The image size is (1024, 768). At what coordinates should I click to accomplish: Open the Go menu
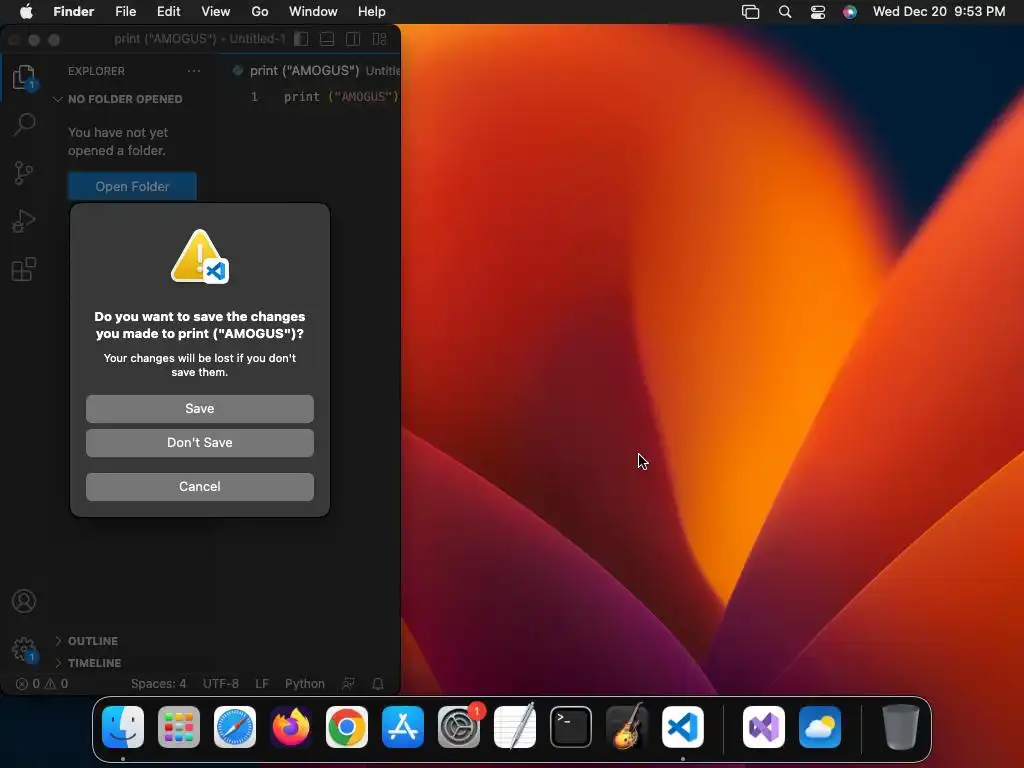260,11
